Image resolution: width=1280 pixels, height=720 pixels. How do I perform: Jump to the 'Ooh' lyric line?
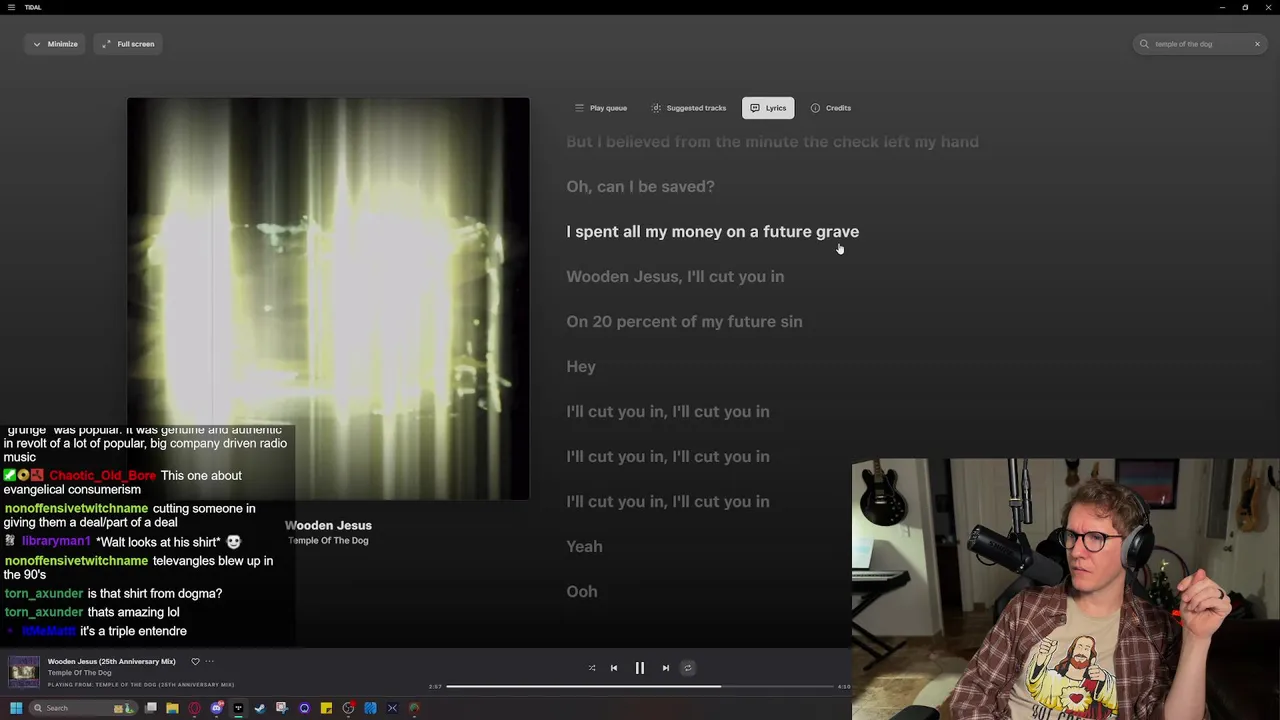click(582, 592)
